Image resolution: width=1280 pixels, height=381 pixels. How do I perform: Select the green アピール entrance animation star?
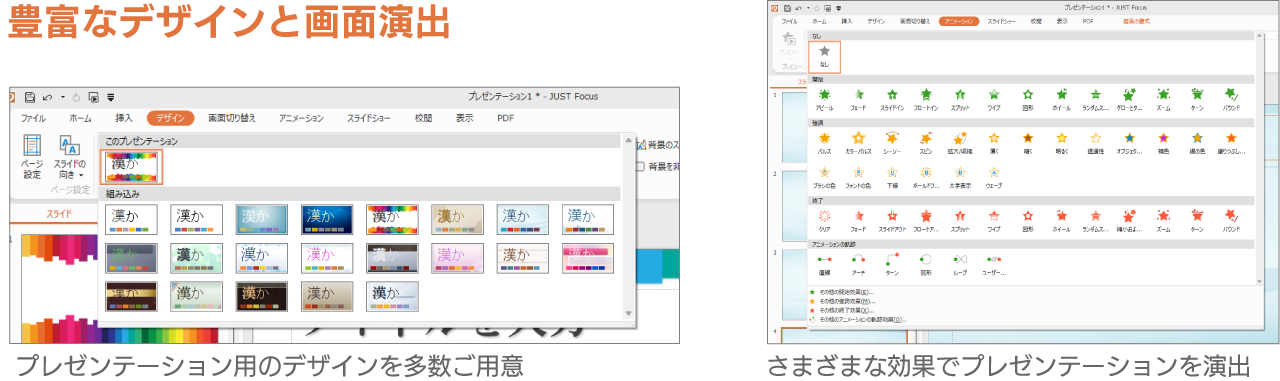coord(824,99)
